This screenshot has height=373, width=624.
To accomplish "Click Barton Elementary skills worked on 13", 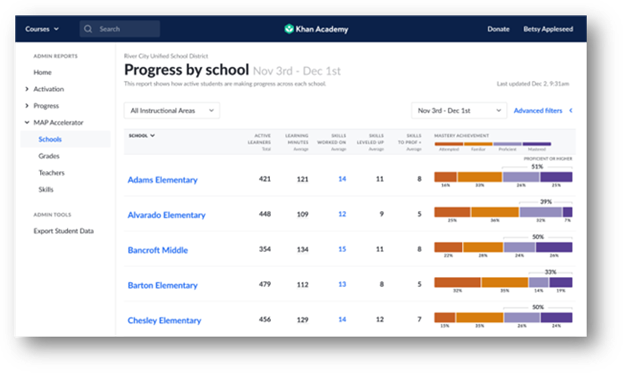I will tap(342, 284).
